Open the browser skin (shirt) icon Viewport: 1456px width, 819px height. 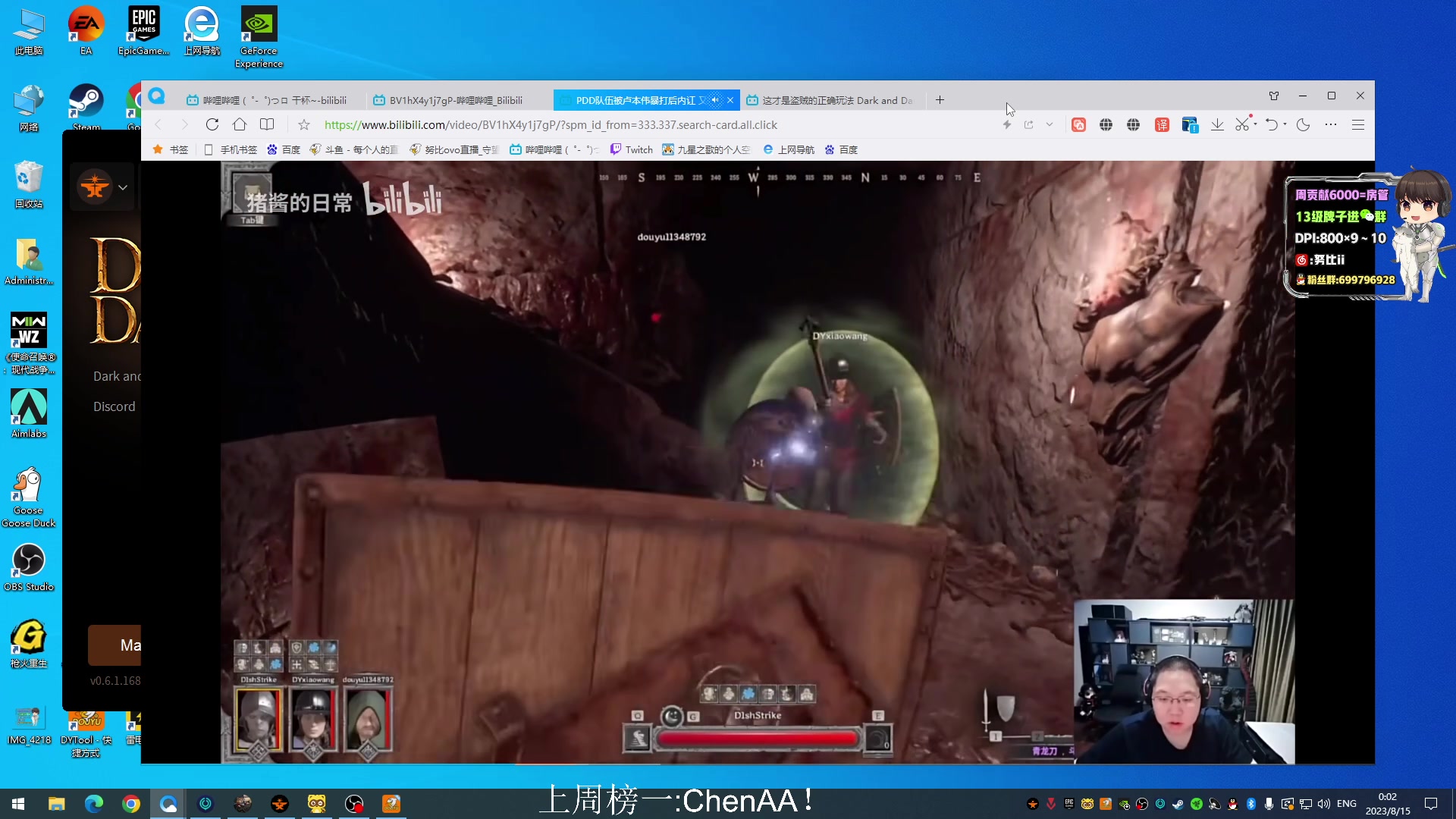pos(1274,96)
